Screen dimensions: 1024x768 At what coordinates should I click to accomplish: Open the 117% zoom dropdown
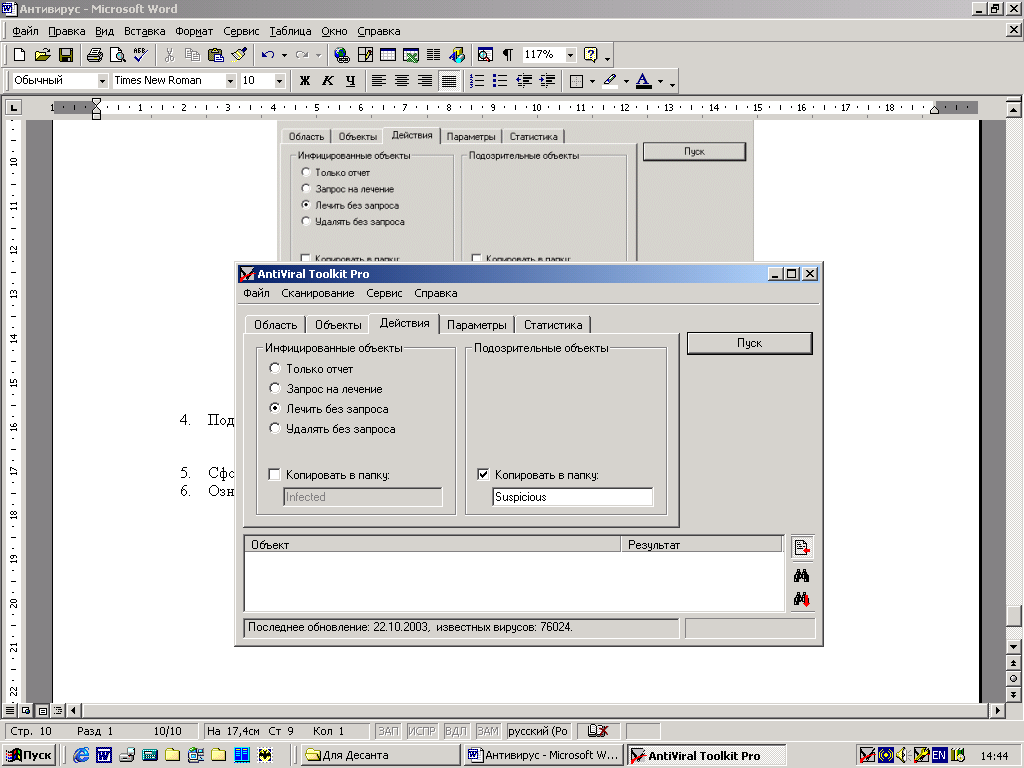pyautogui.click(x=570, y=55)
